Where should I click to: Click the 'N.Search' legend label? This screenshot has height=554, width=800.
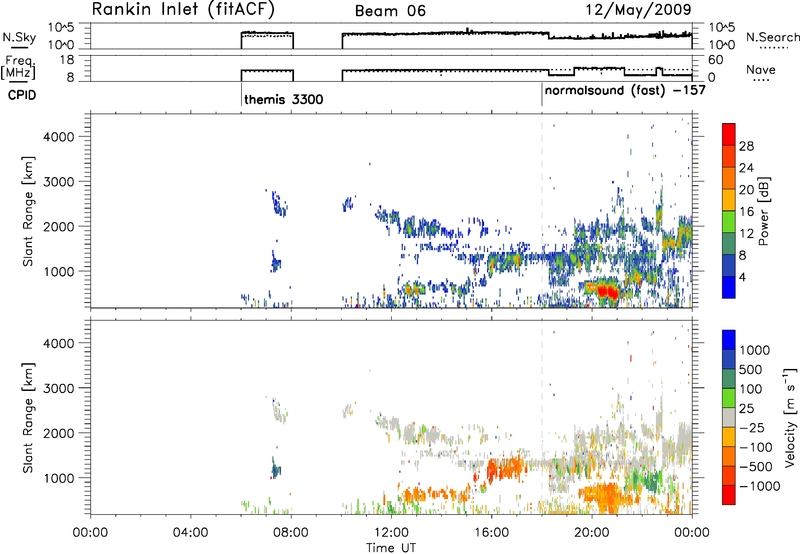772,37
